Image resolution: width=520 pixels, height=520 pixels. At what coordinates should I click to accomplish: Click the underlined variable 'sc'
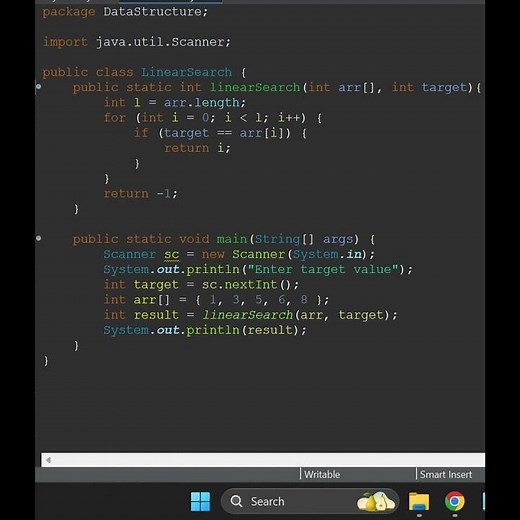click(x=172, y=255)
